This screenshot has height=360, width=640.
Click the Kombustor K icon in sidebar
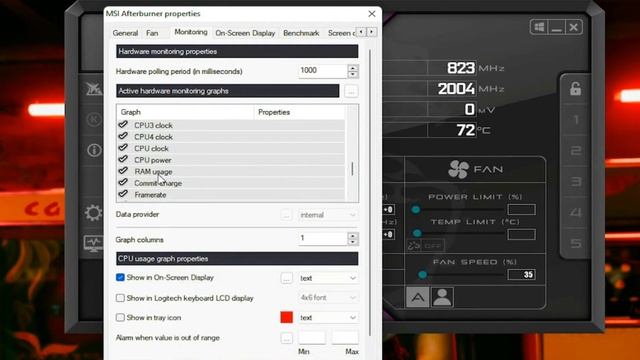(x=94, y=119)
